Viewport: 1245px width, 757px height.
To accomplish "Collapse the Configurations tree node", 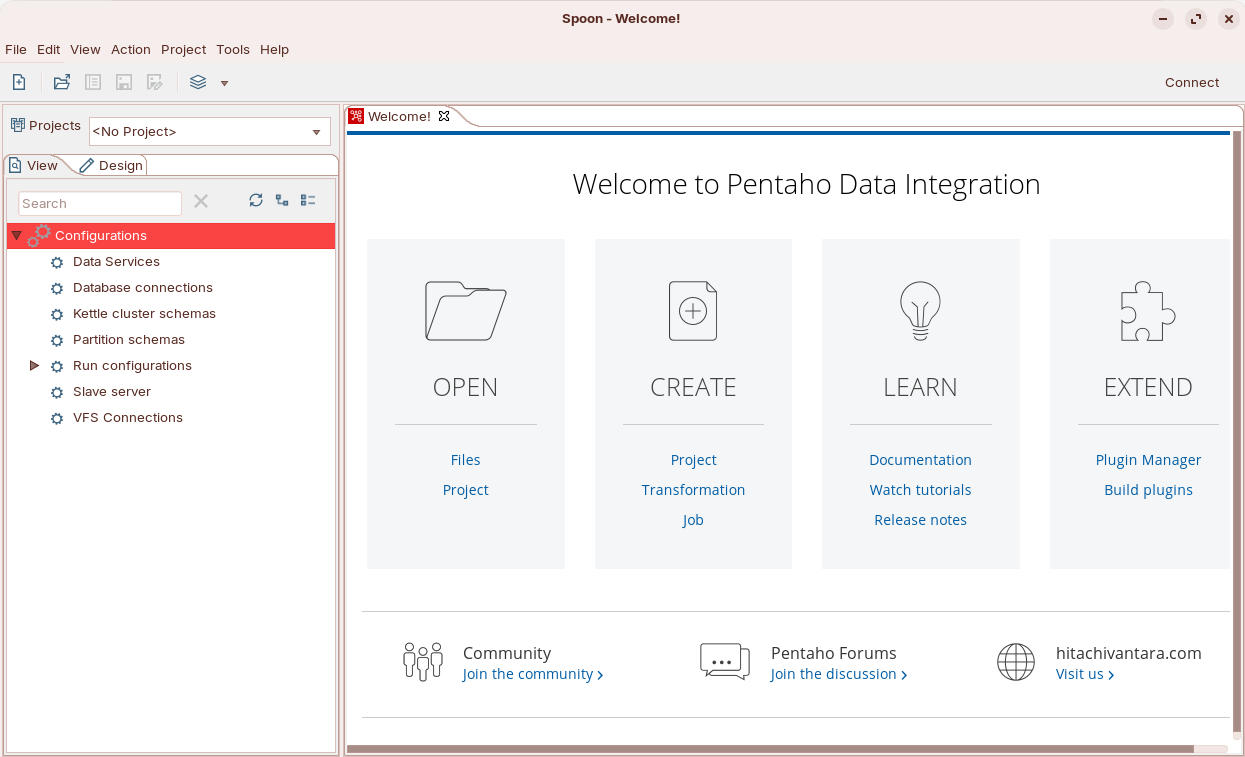I will [x=16, y=236].
